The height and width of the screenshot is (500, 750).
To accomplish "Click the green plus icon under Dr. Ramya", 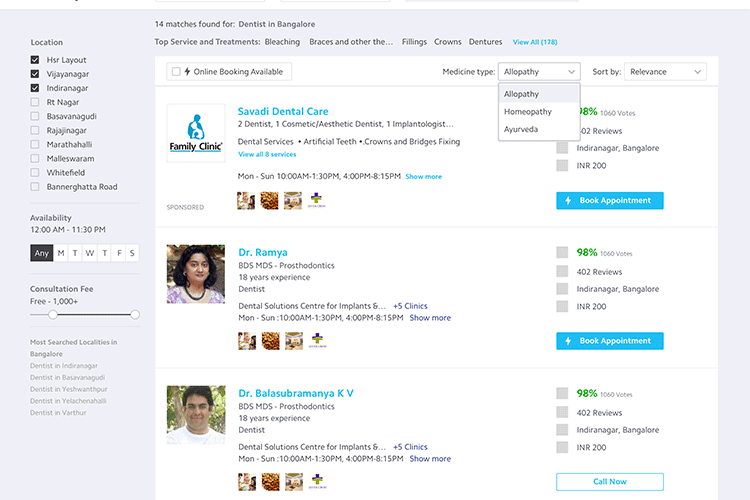I will point(316,341).
